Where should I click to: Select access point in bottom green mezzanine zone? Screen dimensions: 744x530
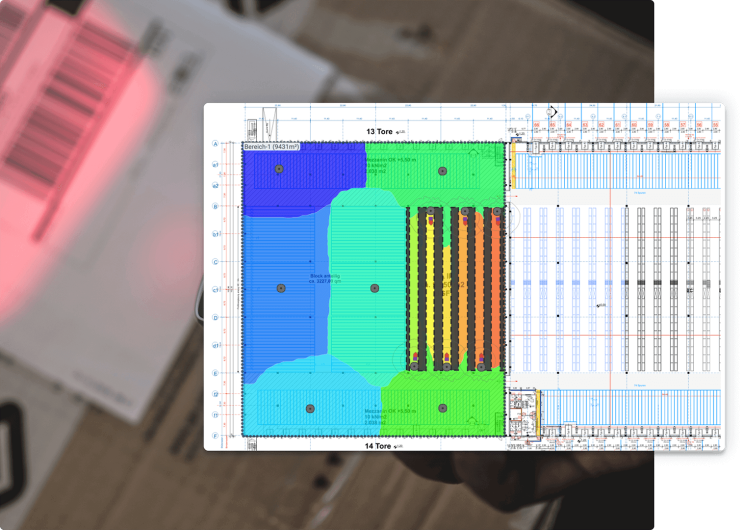441,408
